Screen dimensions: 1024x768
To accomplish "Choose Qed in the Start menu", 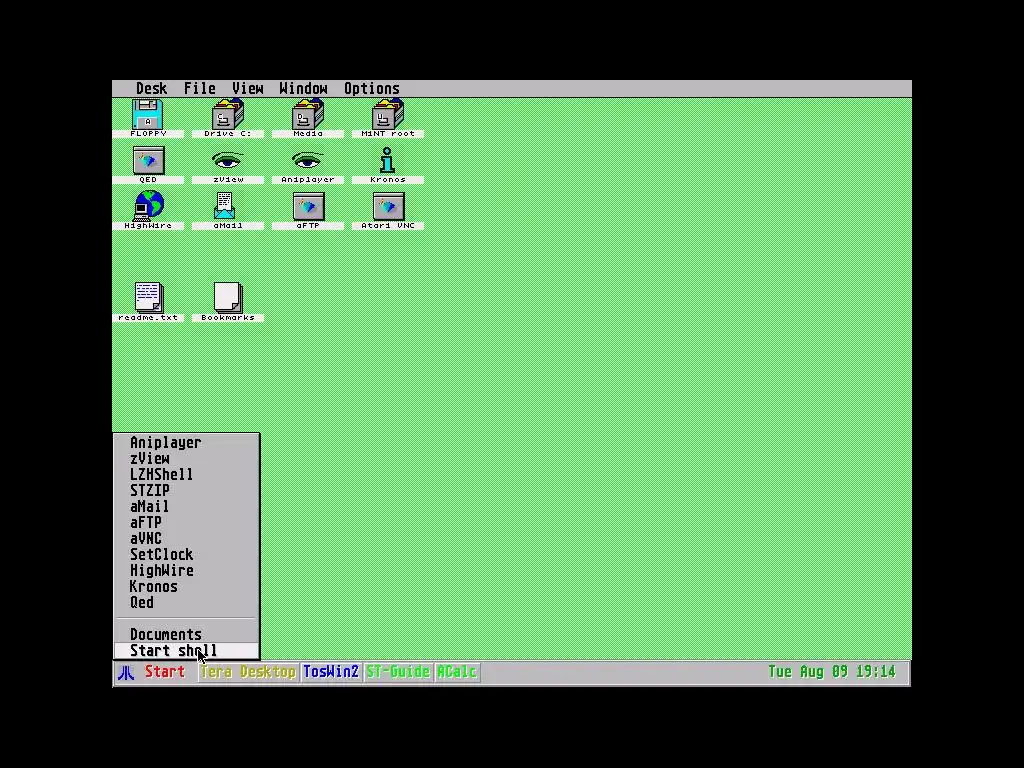I will tap(187, 602).
